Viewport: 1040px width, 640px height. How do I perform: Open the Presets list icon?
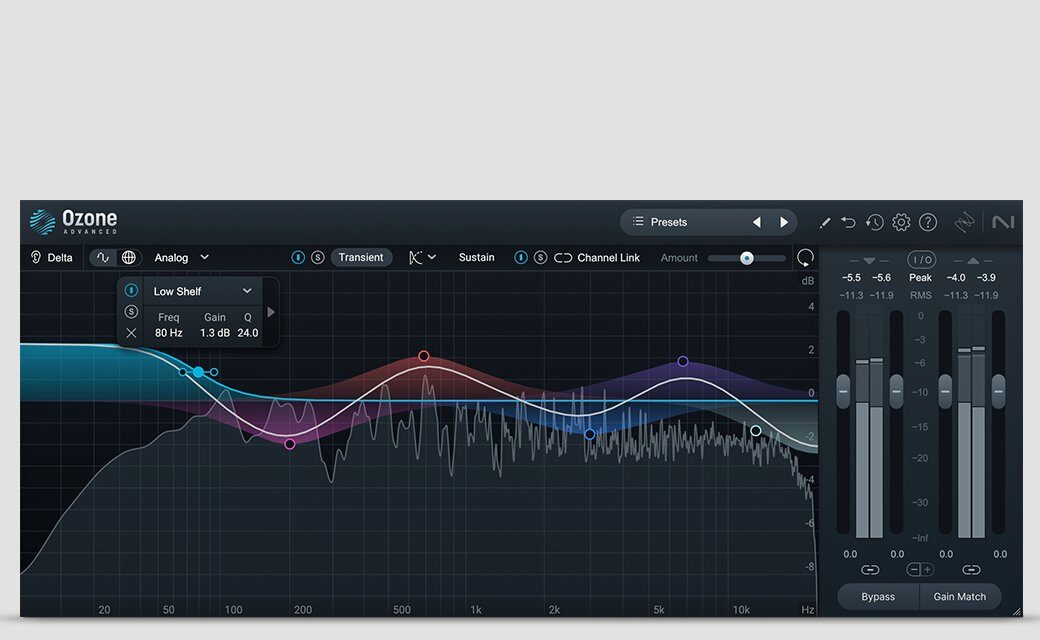point(638,222)
